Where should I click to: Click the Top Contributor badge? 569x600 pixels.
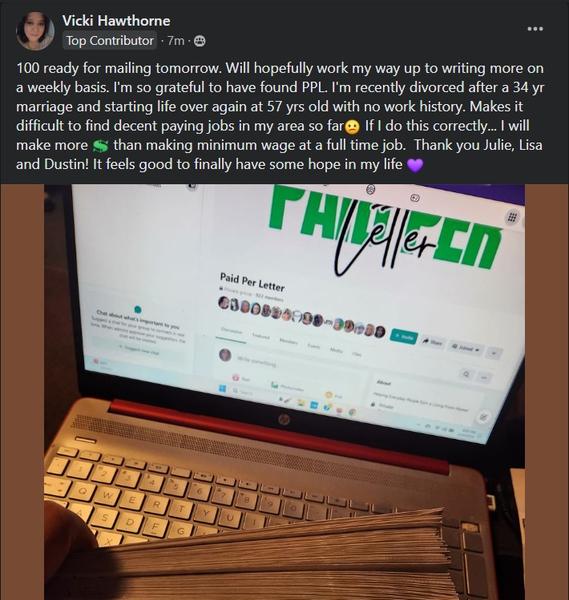(110, 41)
